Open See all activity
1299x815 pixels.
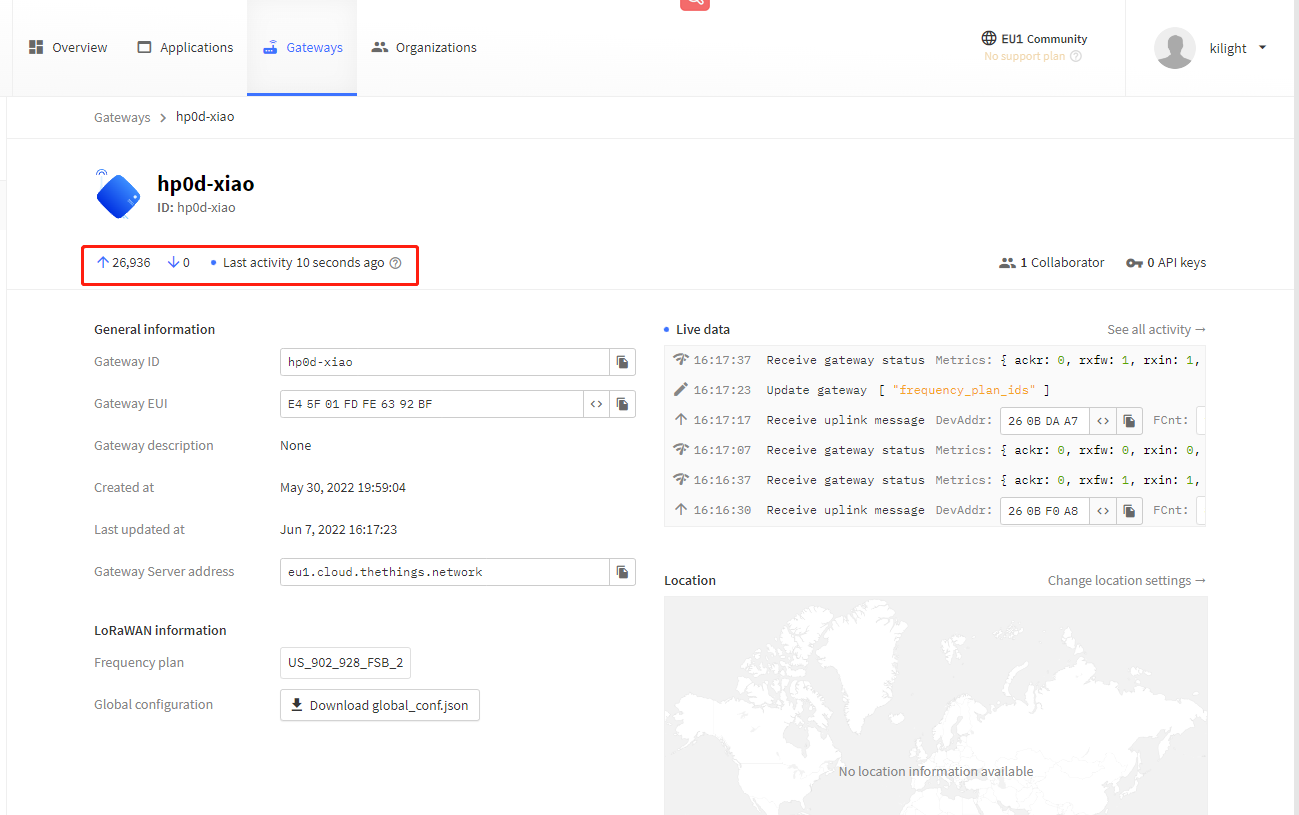coord(1156,329)
